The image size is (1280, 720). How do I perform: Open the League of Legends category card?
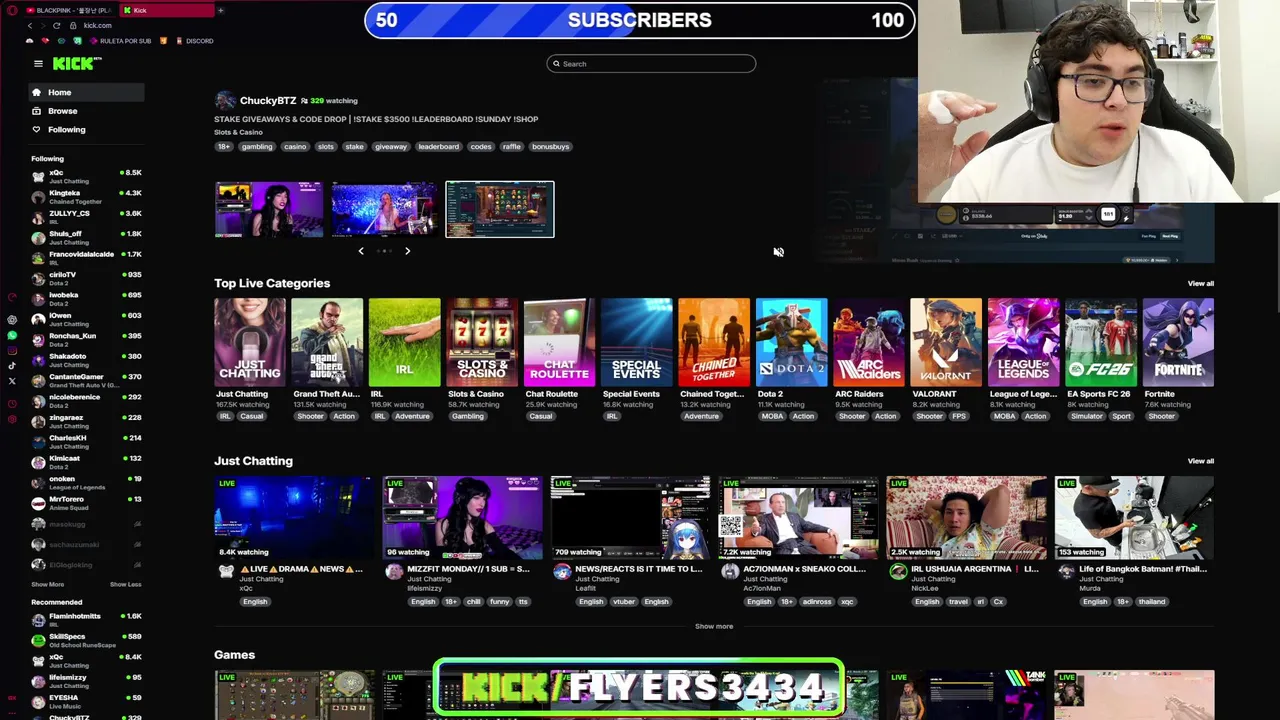tap(1023, 342)
